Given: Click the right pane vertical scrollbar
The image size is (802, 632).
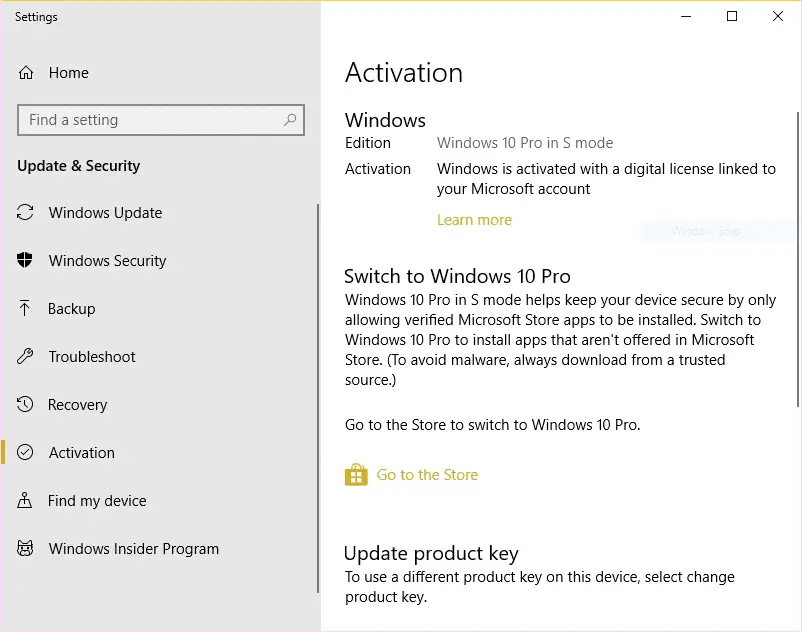Looking at the screenshot, I should (x=797, y=259).
